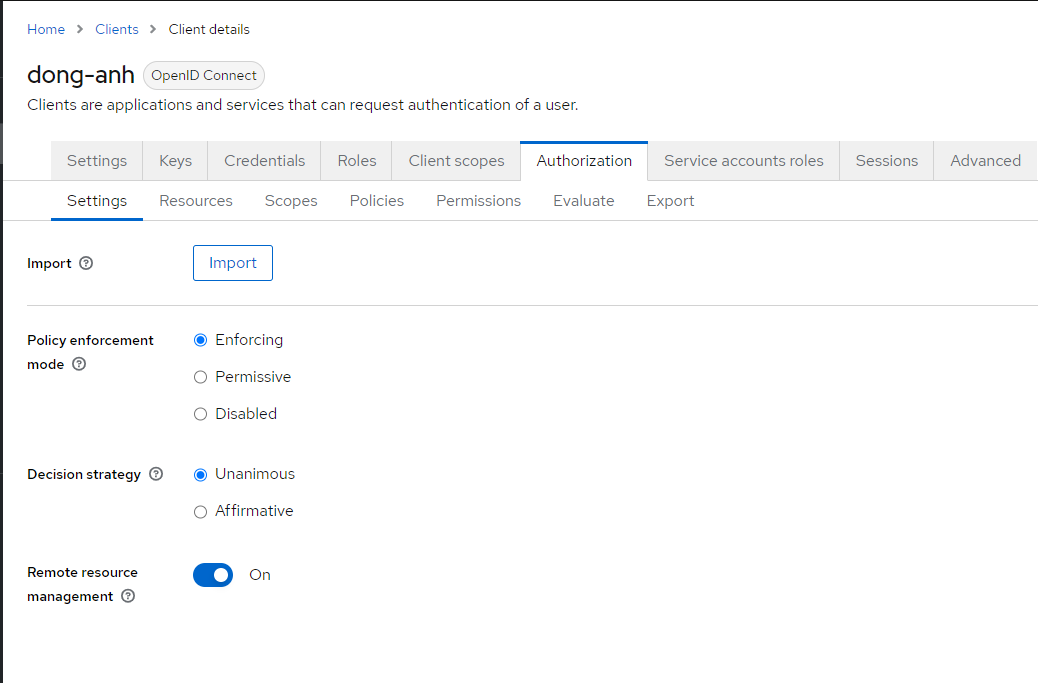Switch to Policies sub-tab
The height and width of the screenshot is (683, 1038).
coord(377,201)
